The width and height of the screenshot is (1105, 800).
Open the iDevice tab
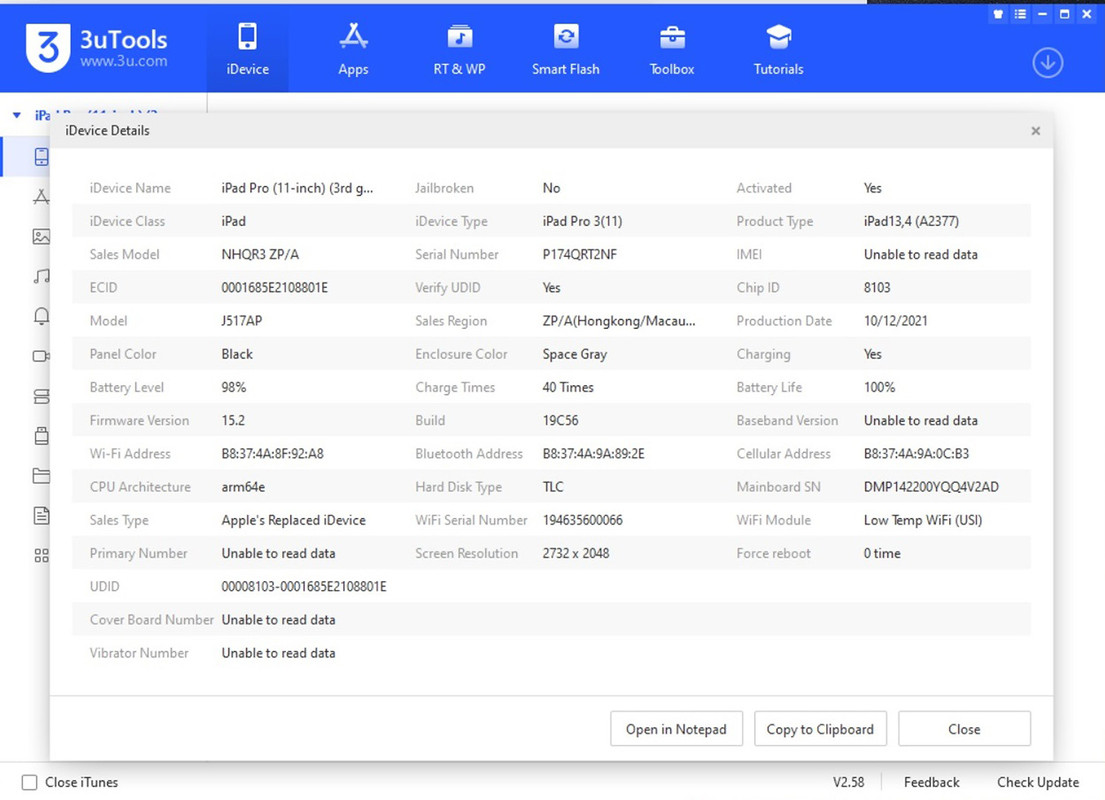(x=247, y=49)
